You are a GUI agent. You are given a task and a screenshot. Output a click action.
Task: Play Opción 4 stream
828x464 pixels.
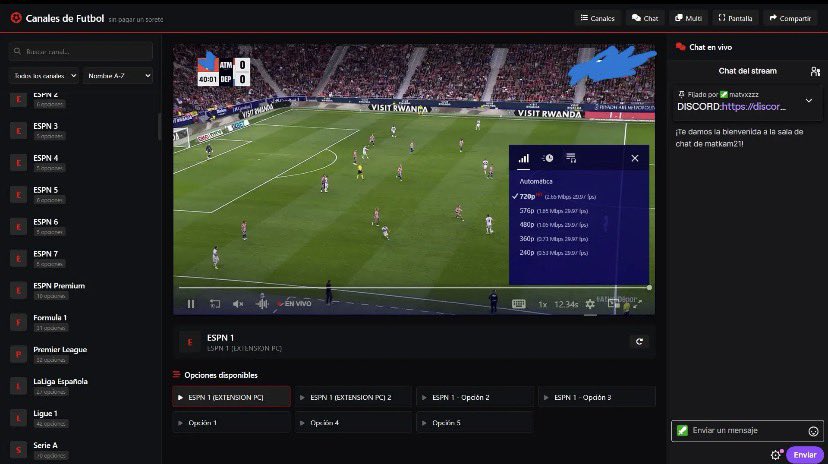click(353, 422)
